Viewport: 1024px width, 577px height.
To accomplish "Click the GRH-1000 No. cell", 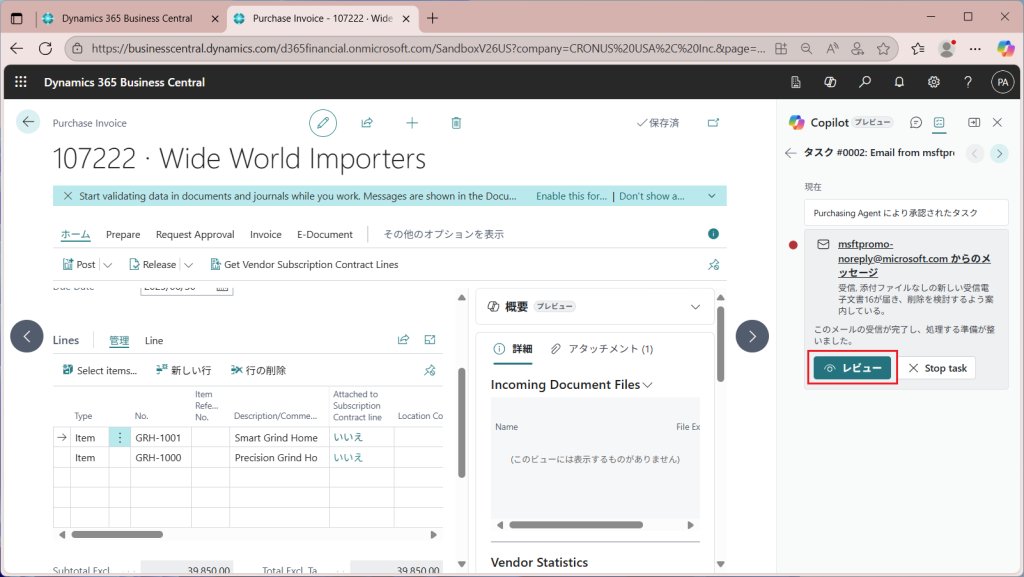I will pyautogui.click(x=161, y=458).
